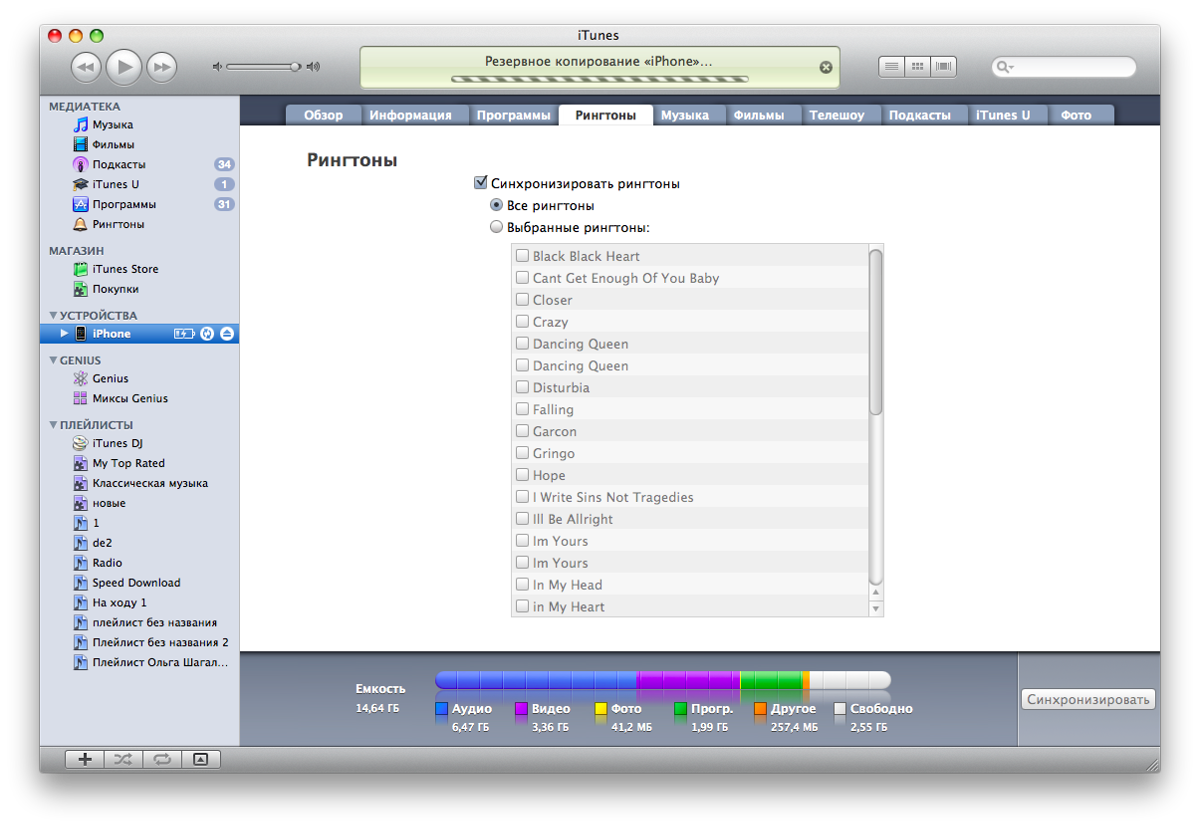Click the previous track rewind button
This screenshot has height=828, width=1200.
(87, 67)
